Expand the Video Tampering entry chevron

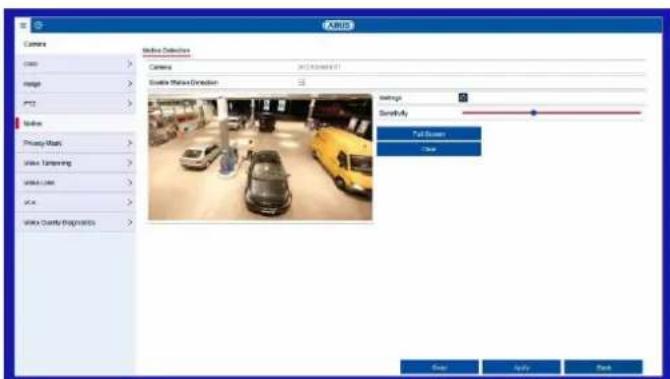pyautogui.click(x=130, y=163)
